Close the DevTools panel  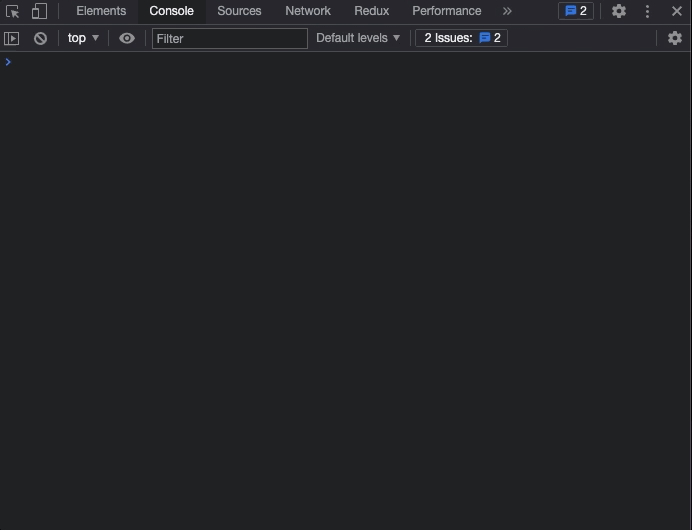point(677,11)
